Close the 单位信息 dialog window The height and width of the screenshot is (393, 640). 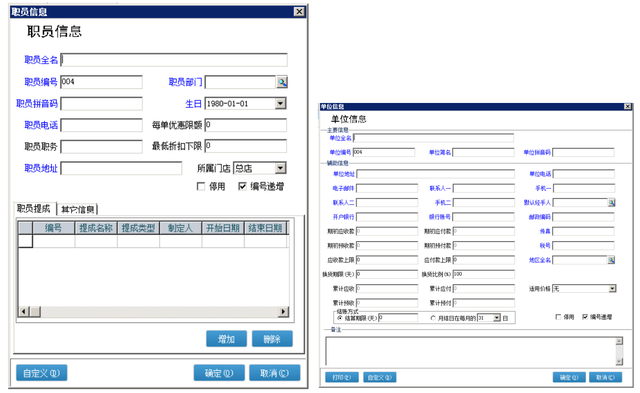point(628,107)
